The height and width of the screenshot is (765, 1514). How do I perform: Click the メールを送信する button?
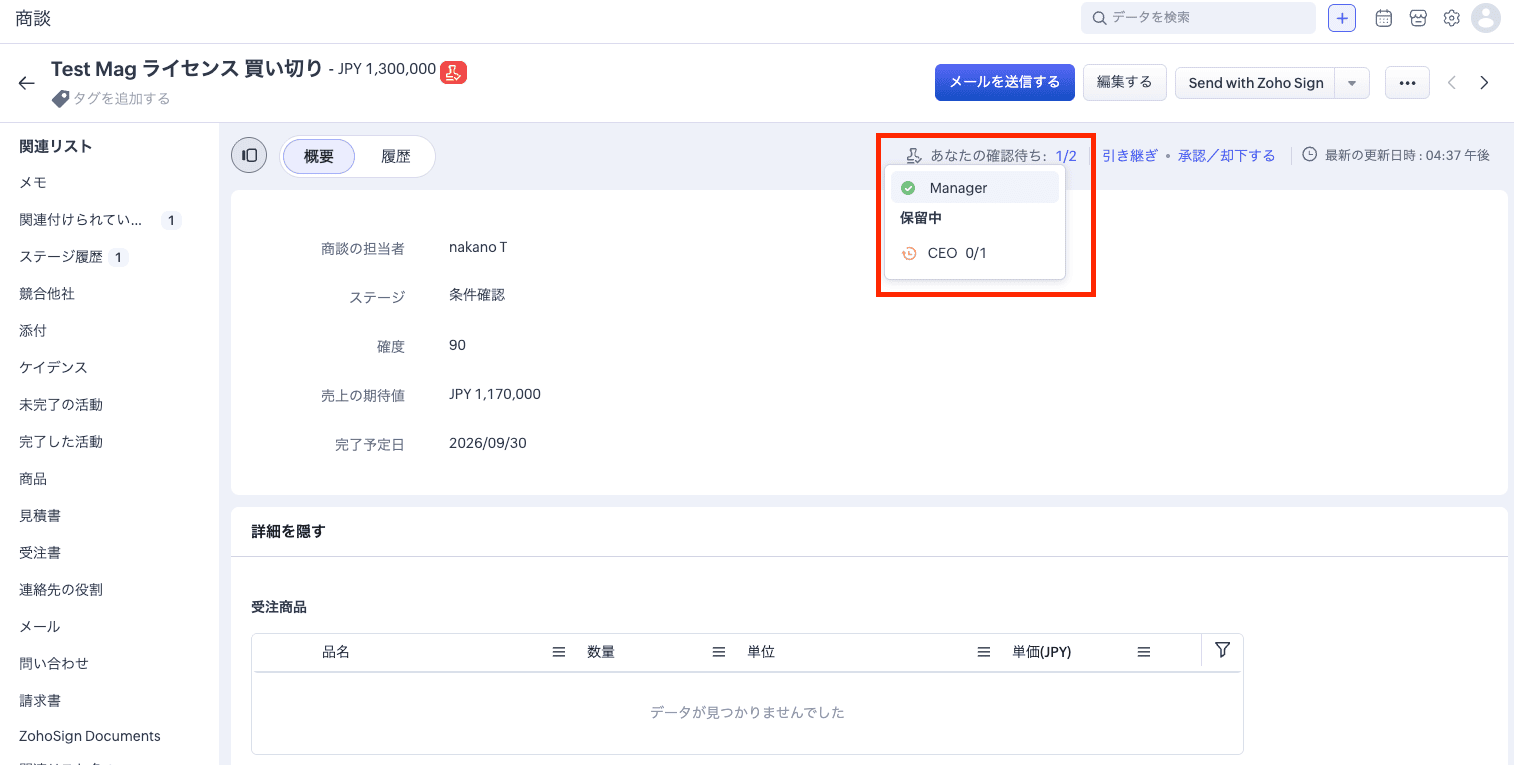click(1005, 82)
